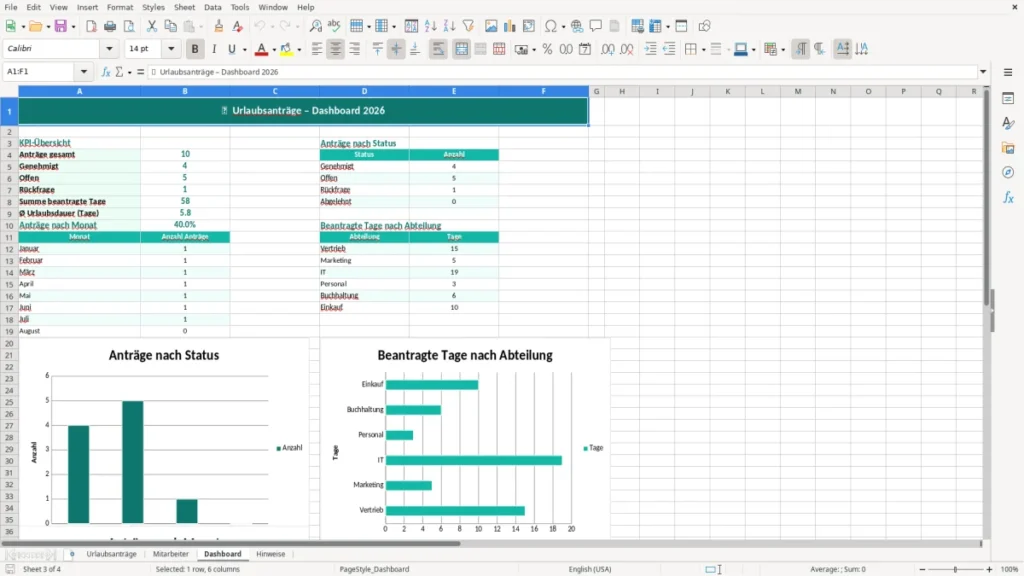The width and height of the screenshot is (1024, 576).
Task: Open the font size dropdown
Action: (171, 49)
